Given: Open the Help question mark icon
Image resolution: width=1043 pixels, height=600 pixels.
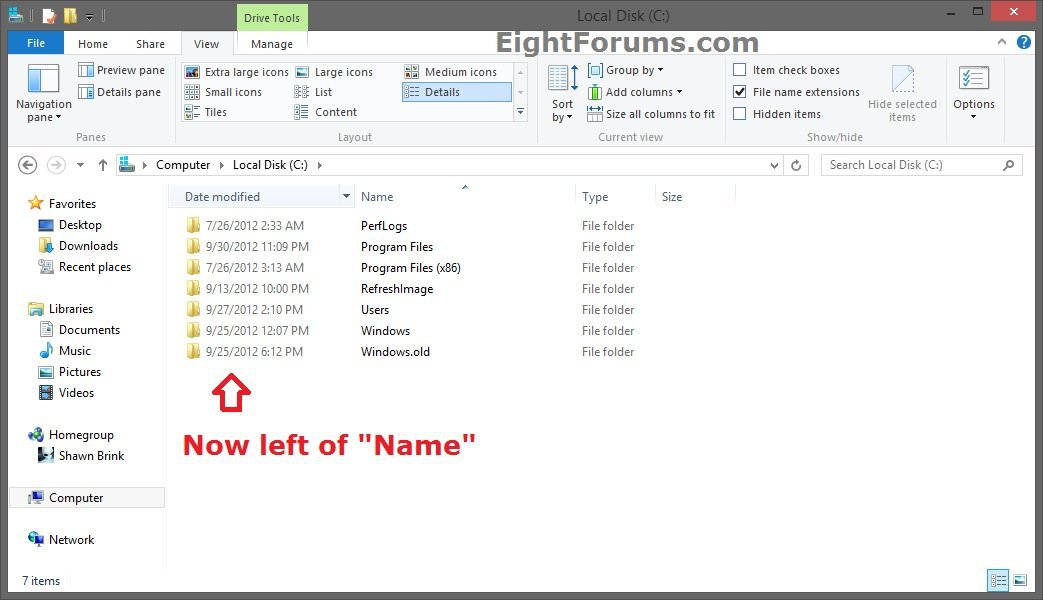Looking at the screenshot, I should pyautogui.click(x=1024, y=43).
